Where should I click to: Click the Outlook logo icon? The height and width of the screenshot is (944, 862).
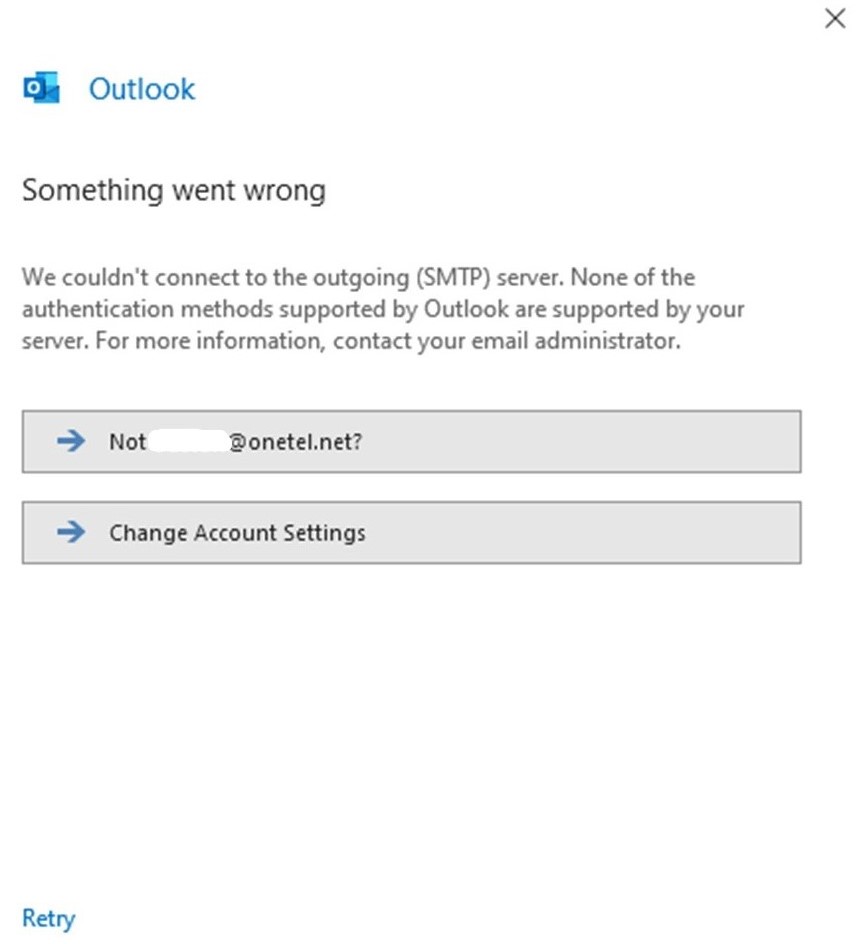[x=41, y=89]
